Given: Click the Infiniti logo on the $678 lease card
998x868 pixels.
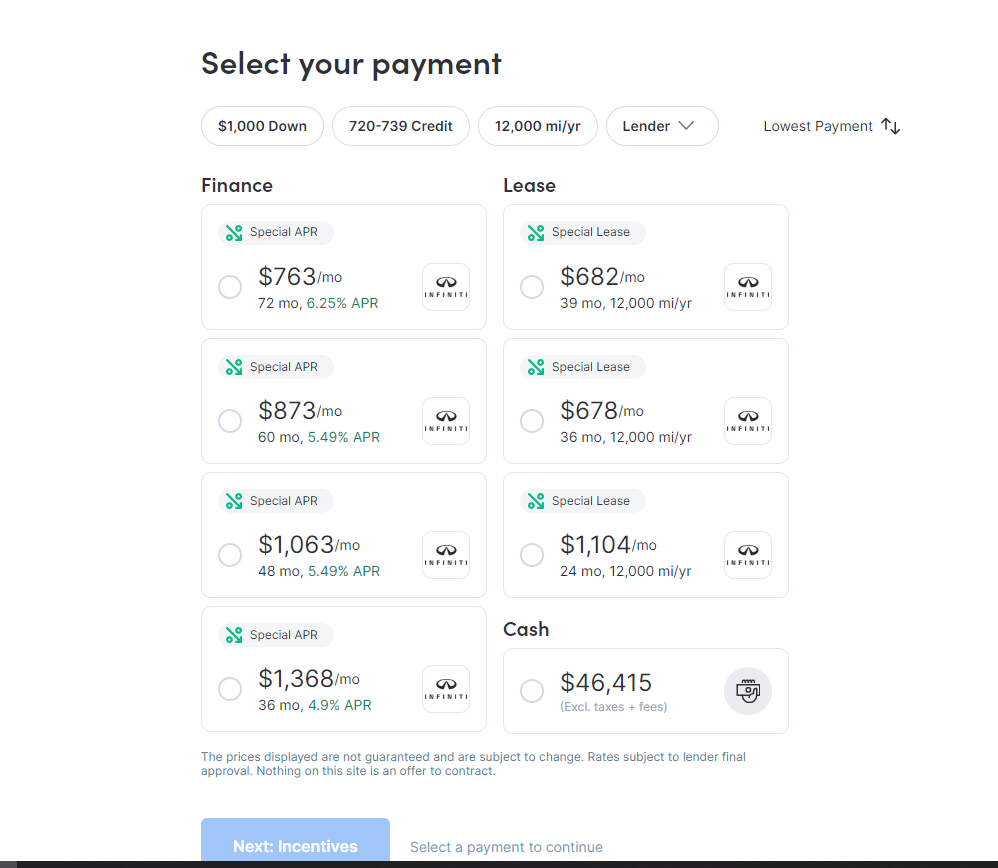Looking at the screenshot, I should pyautogui.click(x=747, y=421).
